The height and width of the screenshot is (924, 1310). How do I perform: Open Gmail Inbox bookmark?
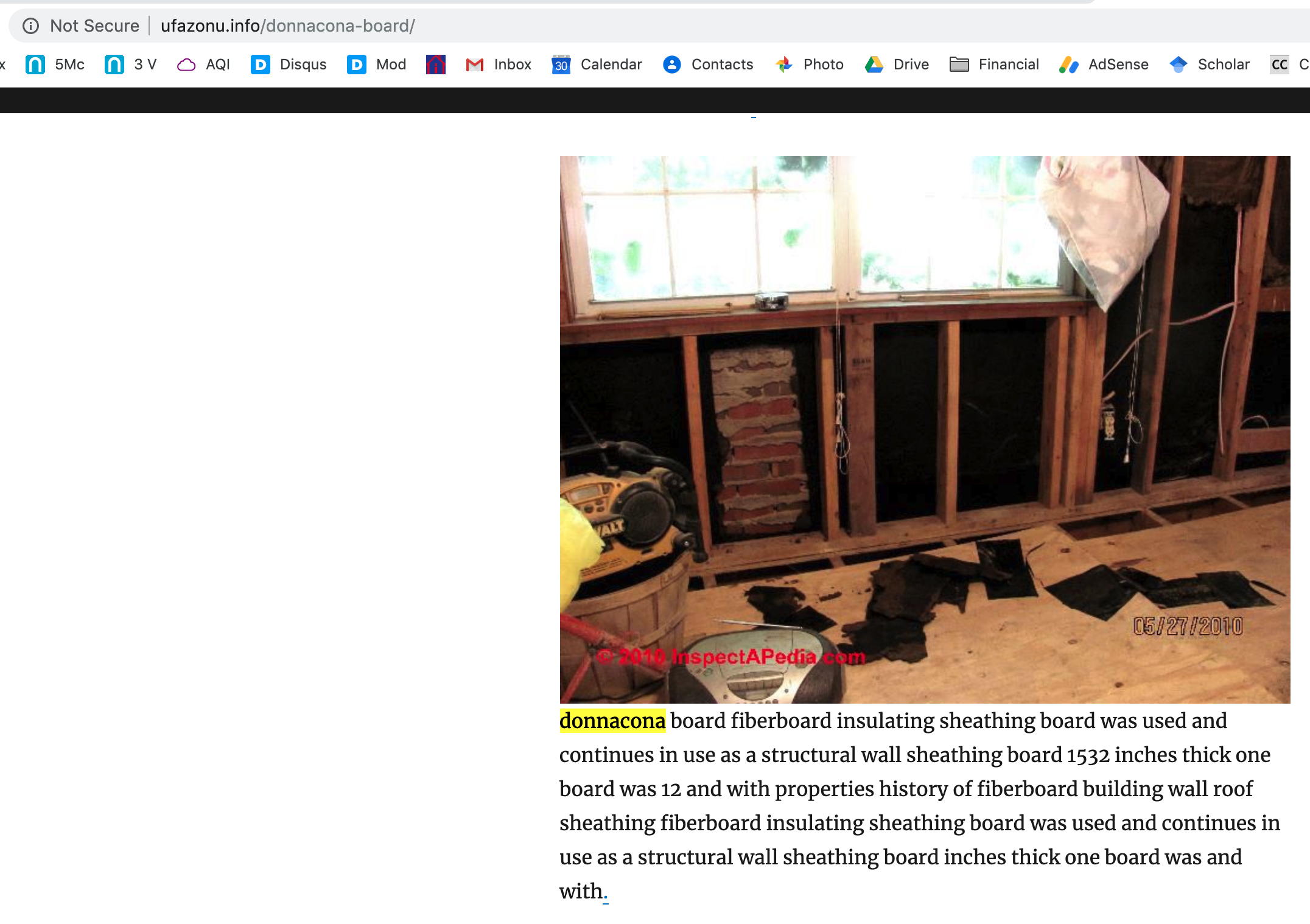point(498,65)
